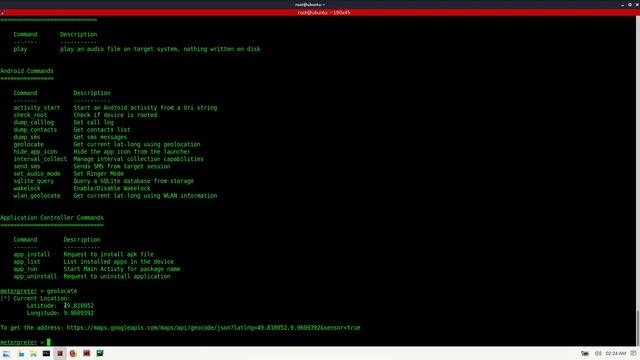Click the 'send_sms' command

tap(27, 167)
